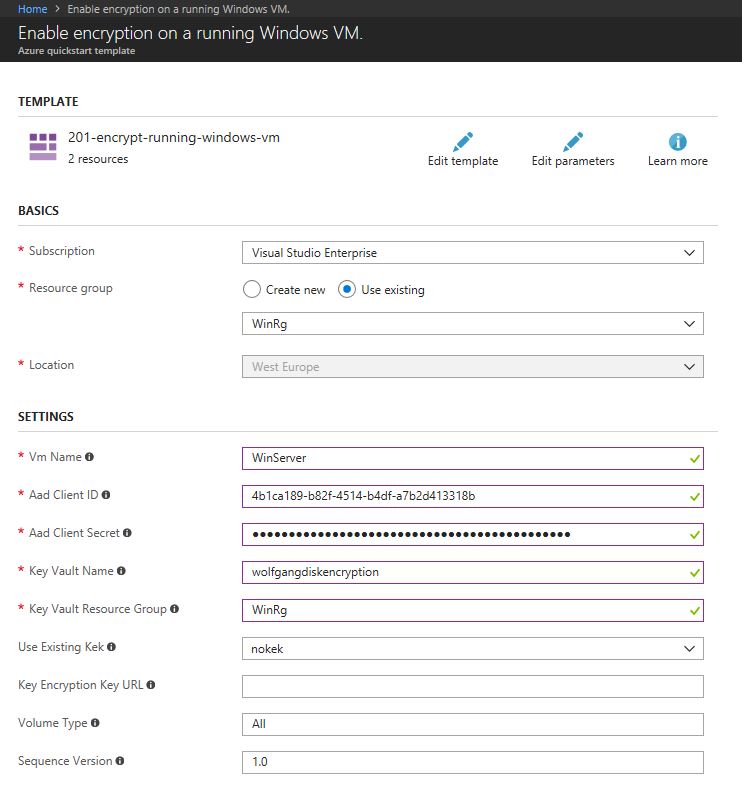Focus the masked Aad Client Secret field
The width and height of the screenshot is (742, 788).
(x=473, y=534)
